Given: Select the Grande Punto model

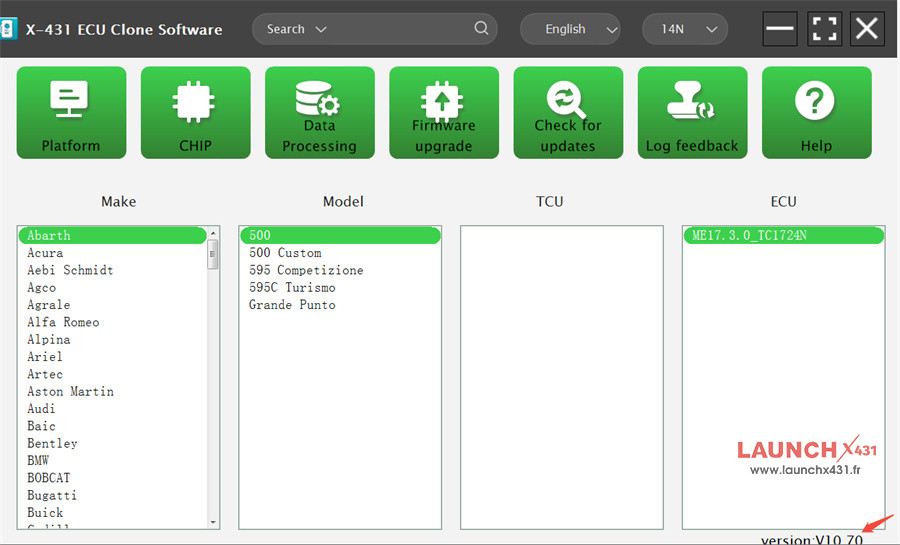Looking at the screenshot, I should [x=340, y=305].
